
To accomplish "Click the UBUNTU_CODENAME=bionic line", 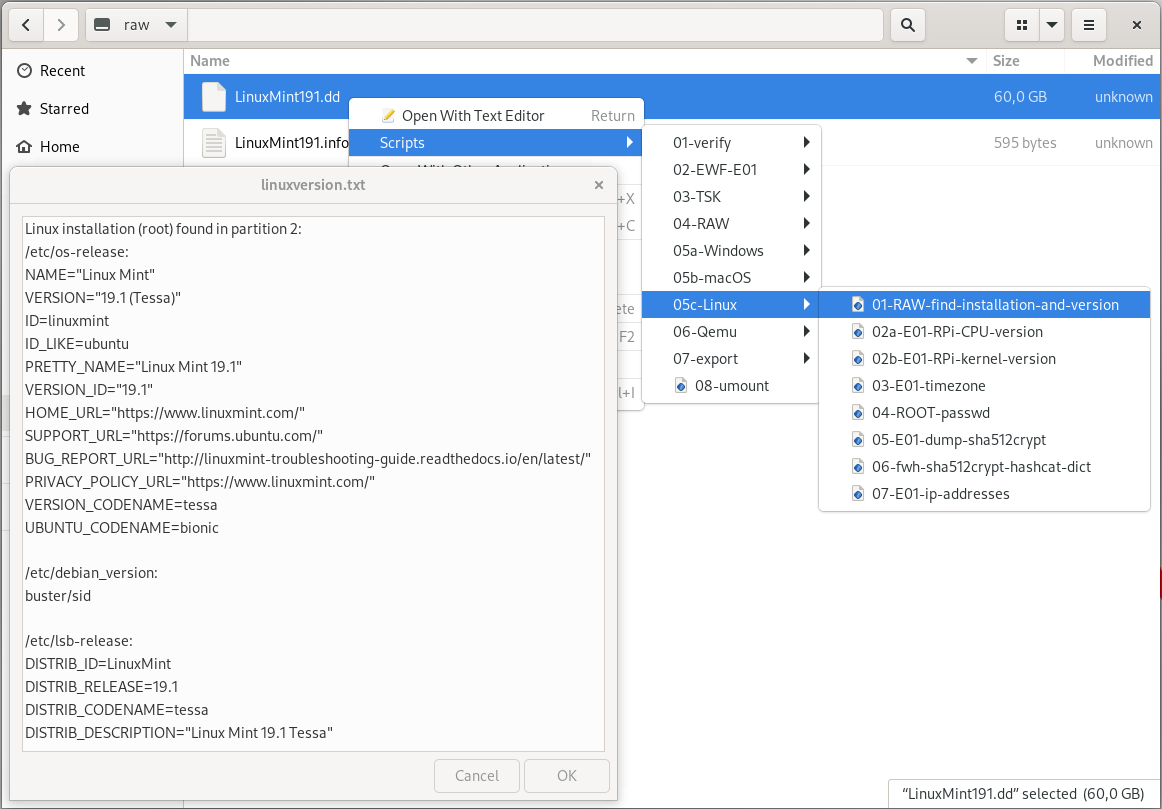I will point(122,527).
